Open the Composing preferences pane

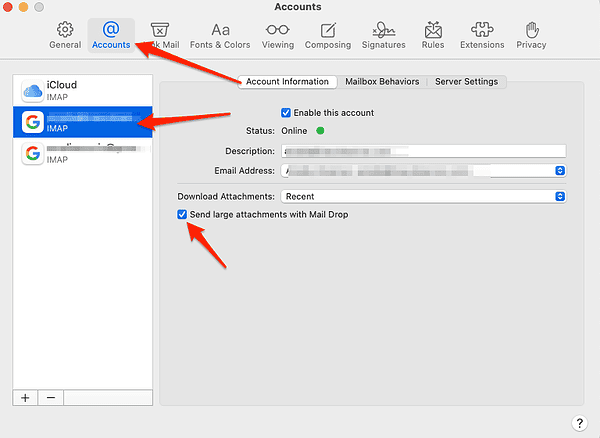tap(329, 34)
